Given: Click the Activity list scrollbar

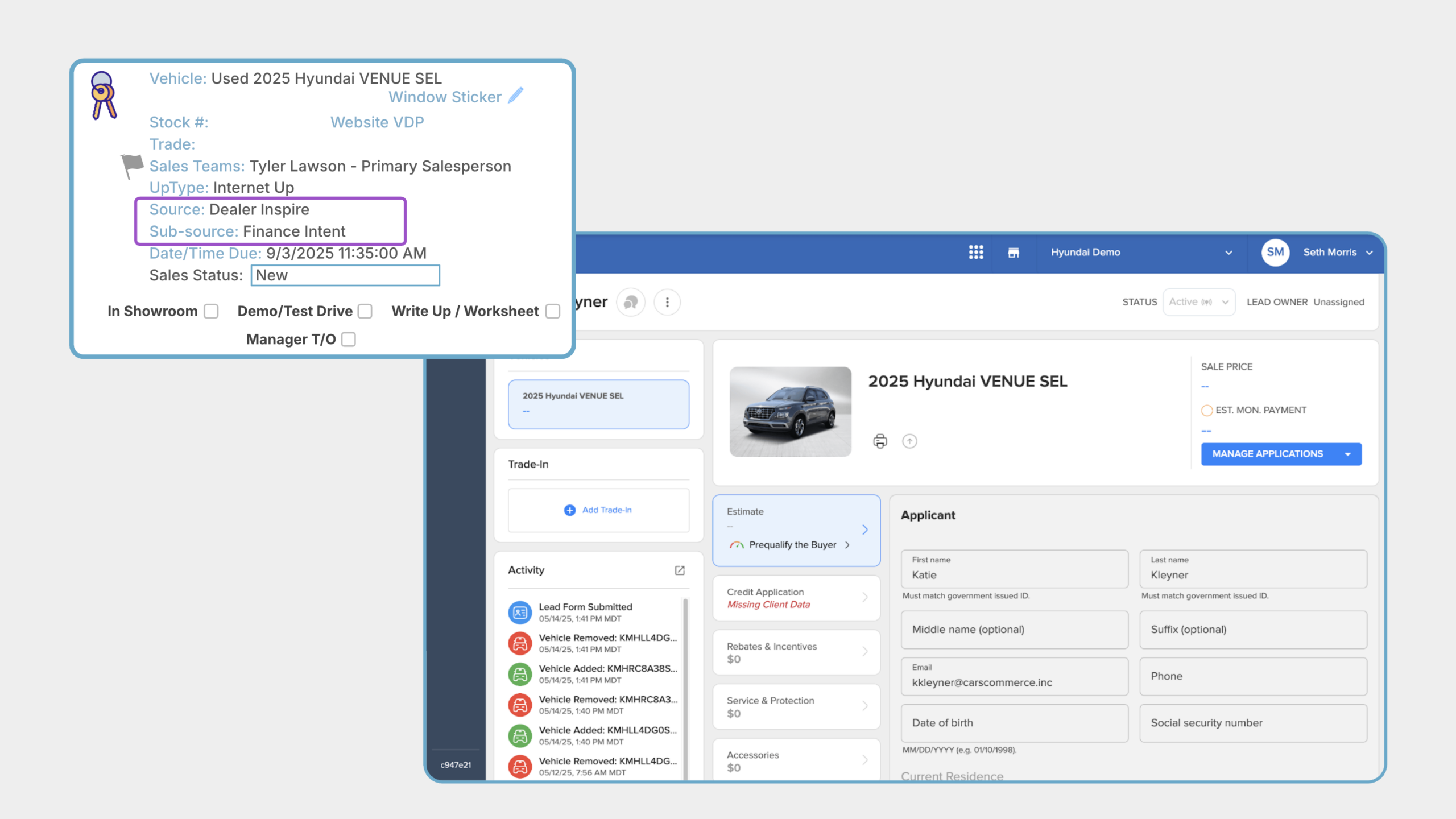Looking at the screenshot, I should coord(685,688).
